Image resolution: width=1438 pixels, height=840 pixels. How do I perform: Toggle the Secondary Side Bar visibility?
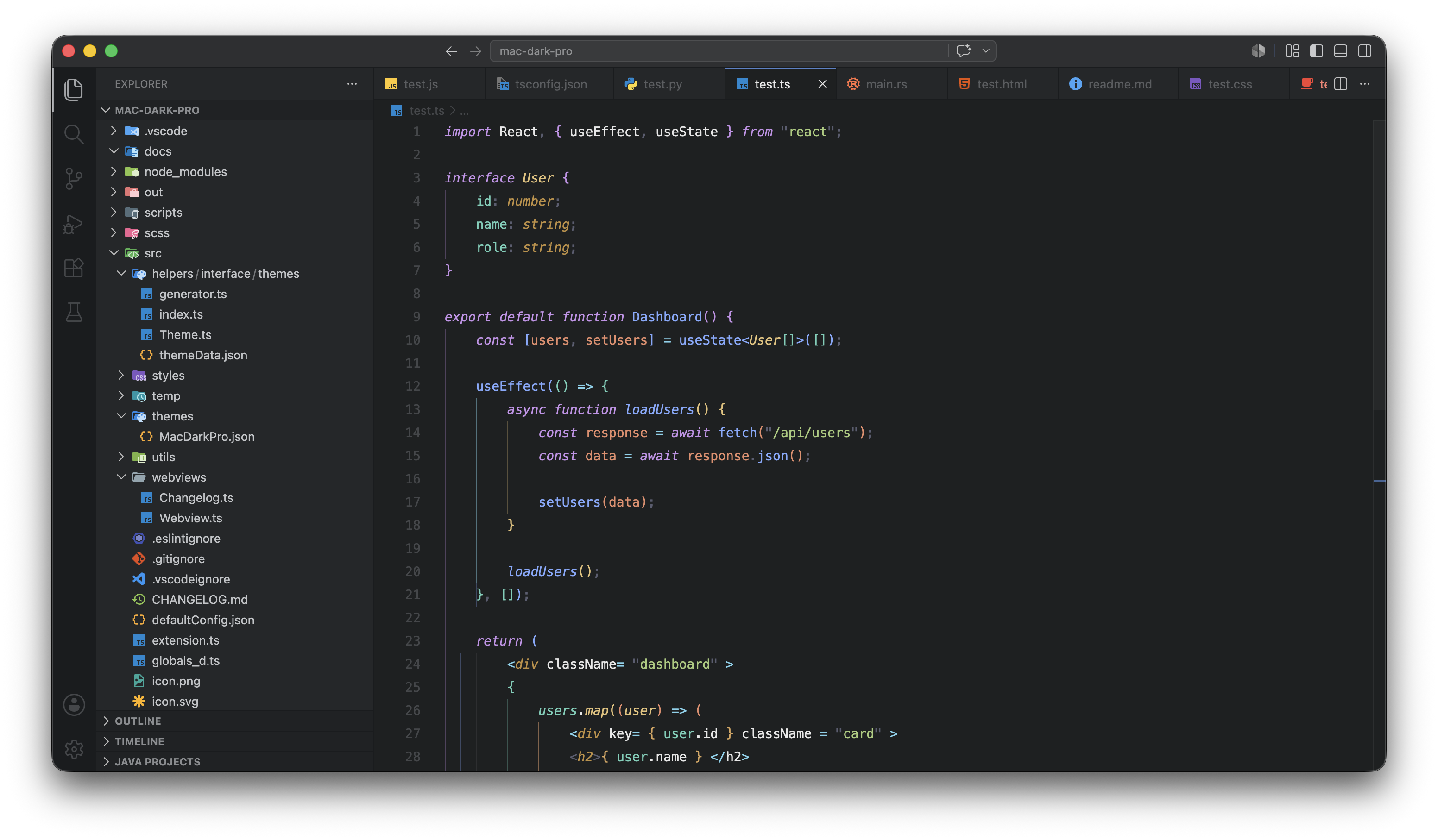(x=1364, y=51)
